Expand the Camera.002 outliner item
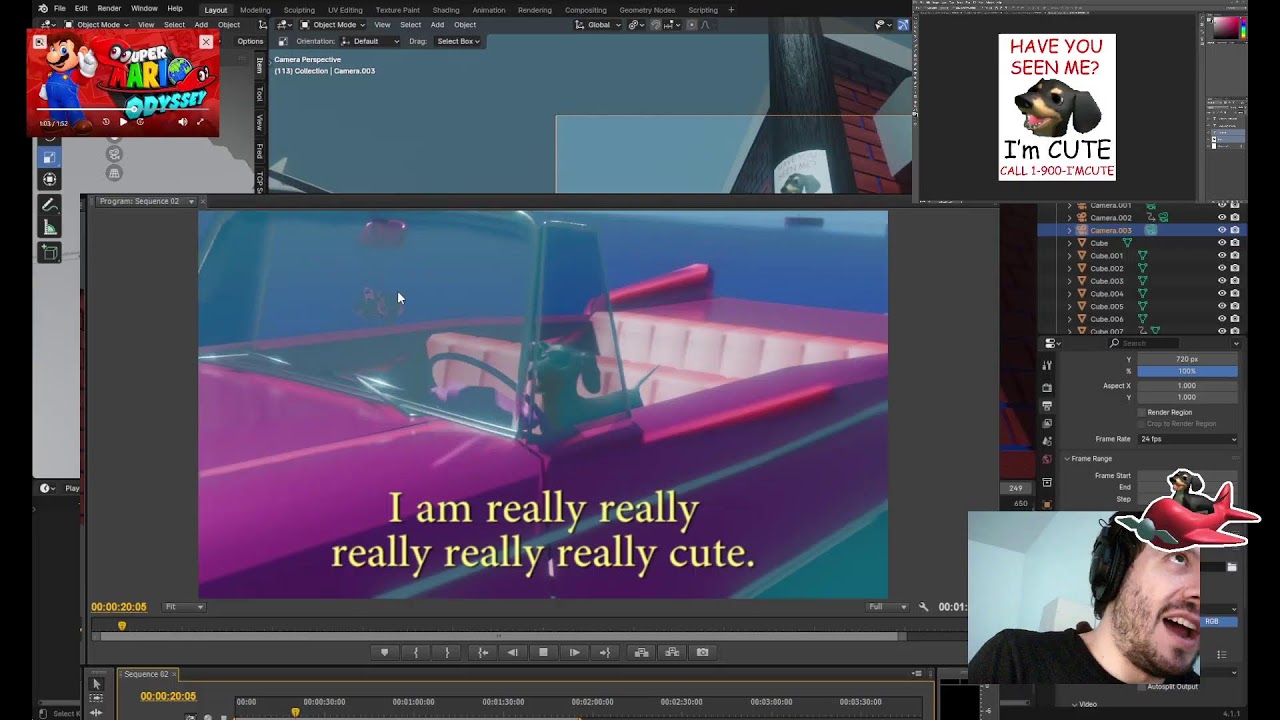The height and width of the screenshot is (720, 1280). click(1069, 217)
